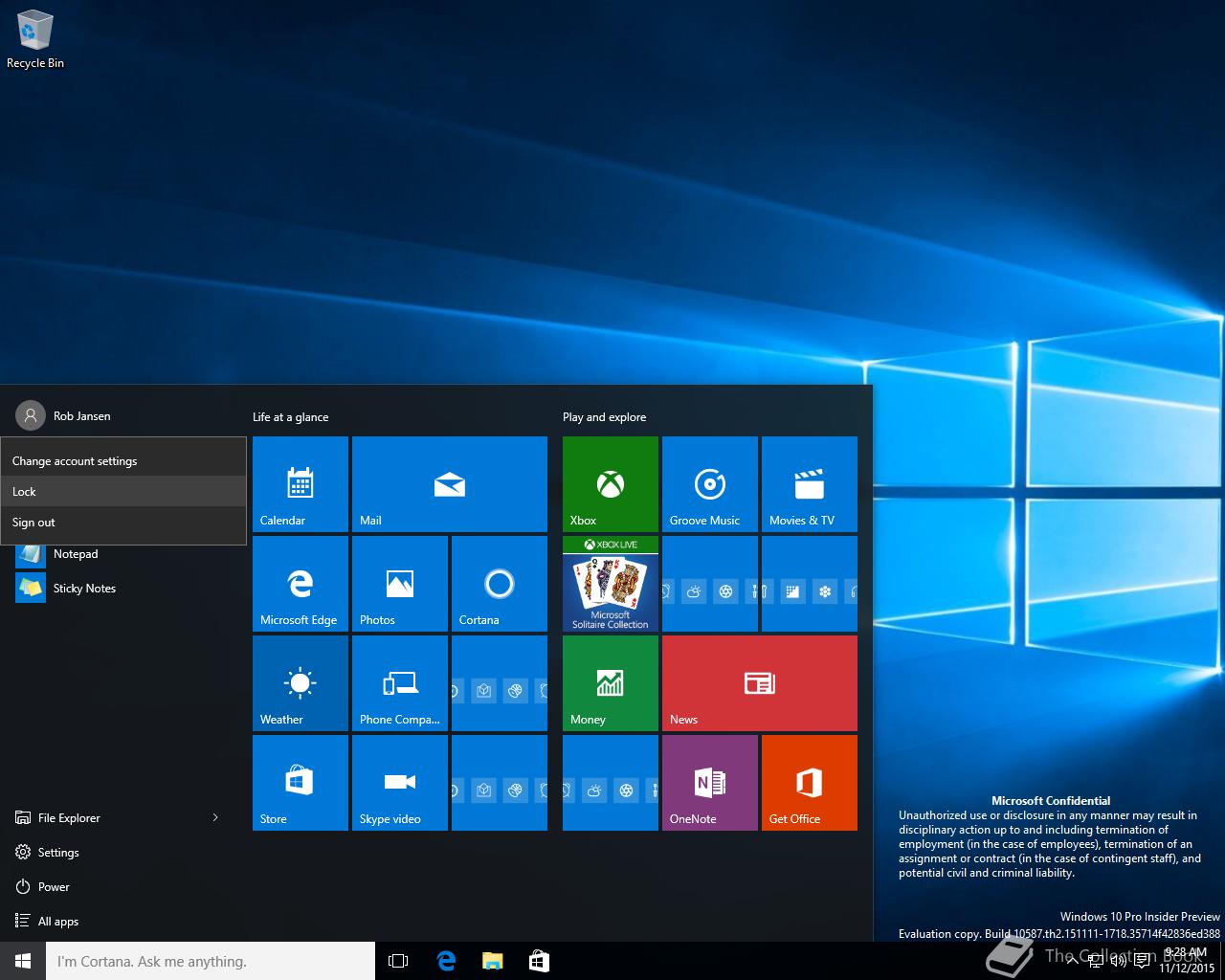
Task: Open the Calendar tile
Action: click(x=301, y=484)
